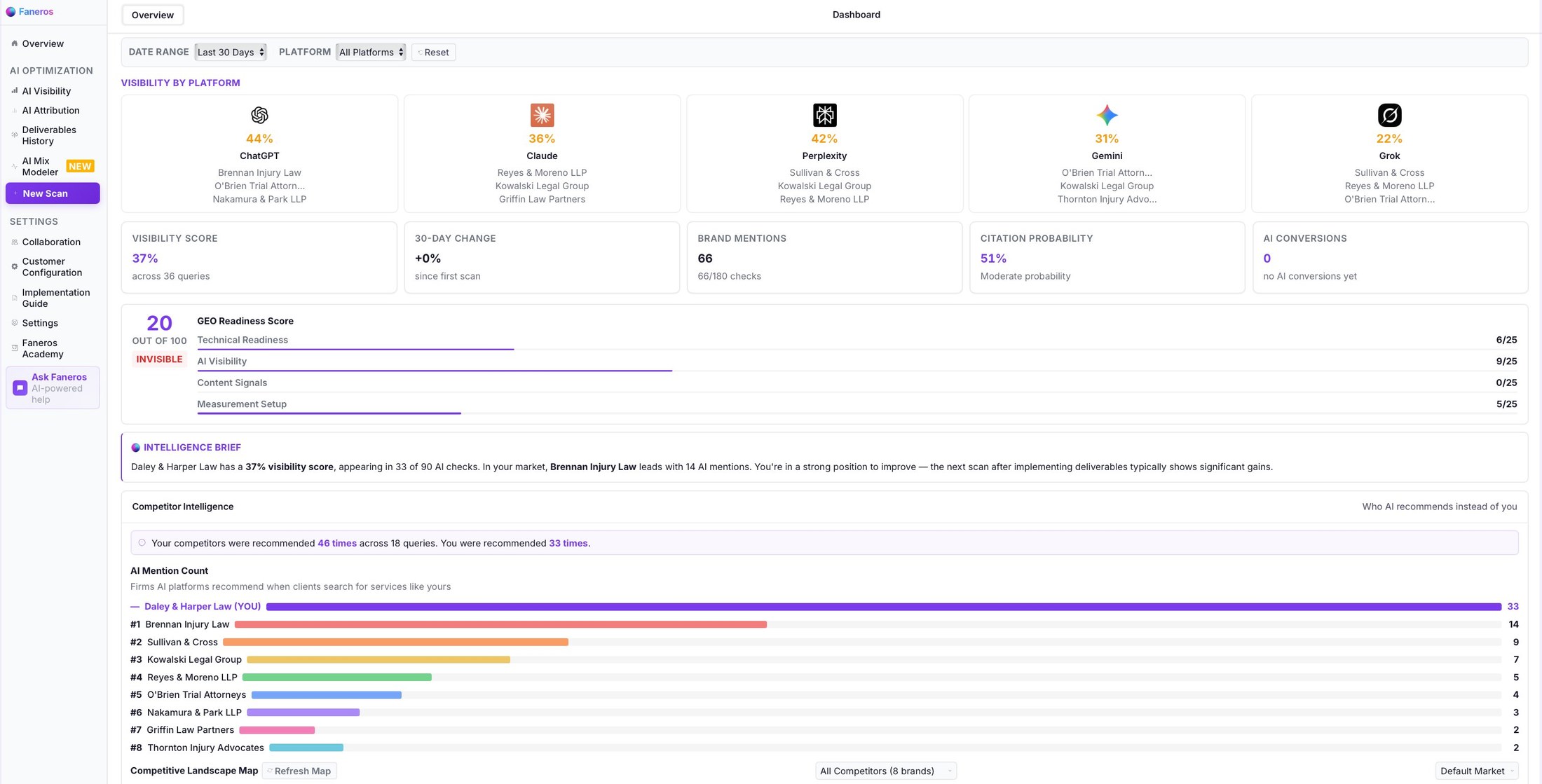Click the Sullivan & Cross orange bar
1542x784 pixels.
point(395,642)
